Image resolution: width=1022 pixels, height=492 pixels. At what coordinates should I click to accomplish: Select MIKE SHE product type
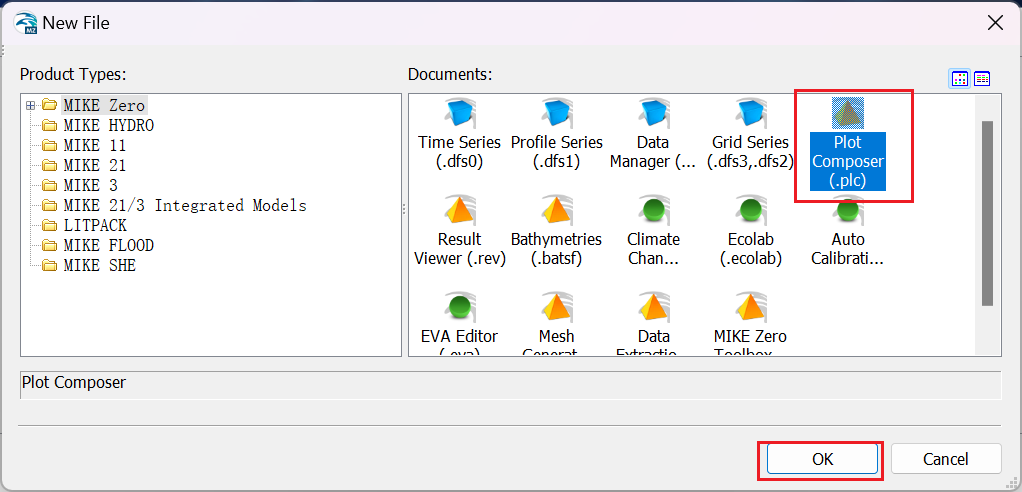tap(99, 267)
